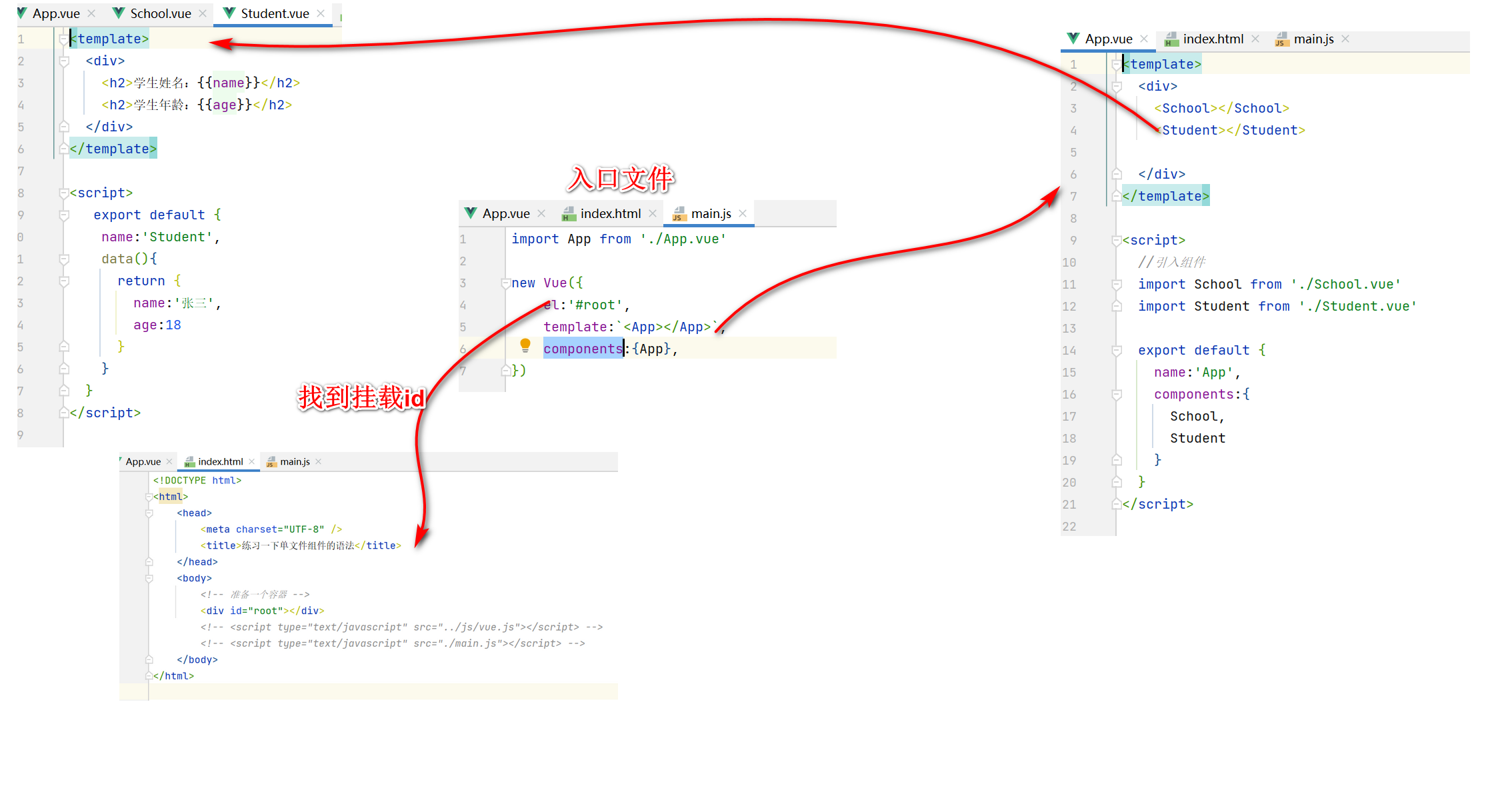Close the Student.vue tab
1512x786 pixels.
(x=321, y=13)
